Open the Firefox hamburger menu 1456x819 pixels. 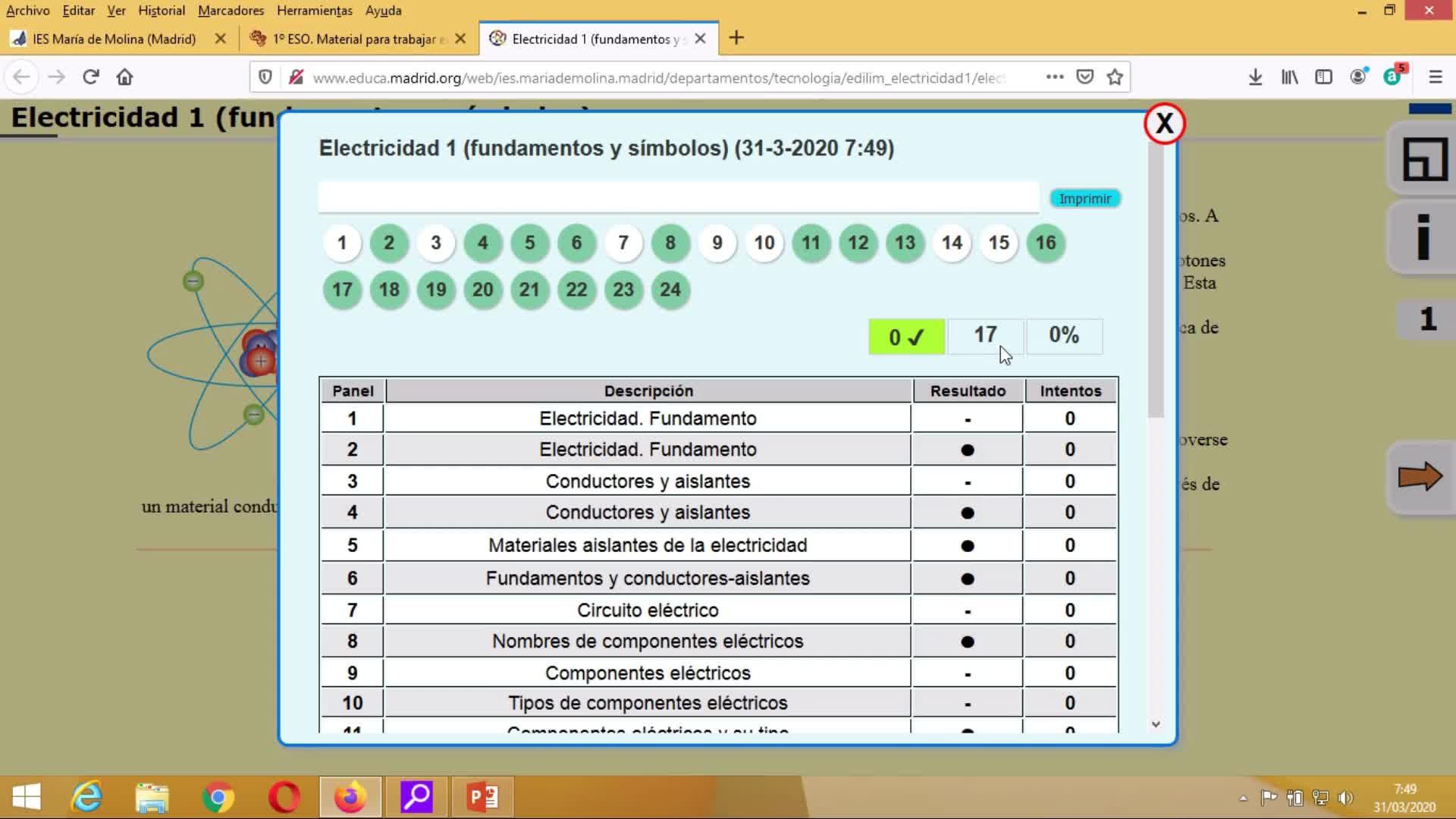click(1435, 77)
